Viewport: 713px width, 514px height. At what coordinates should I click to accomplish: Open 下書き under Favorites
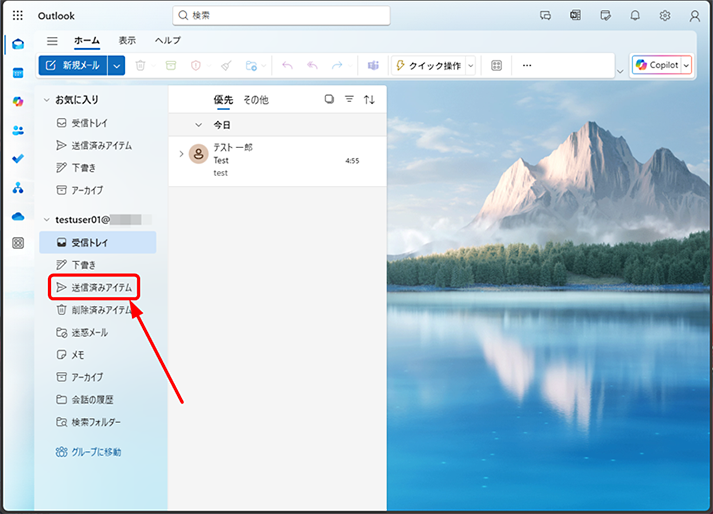98,168
